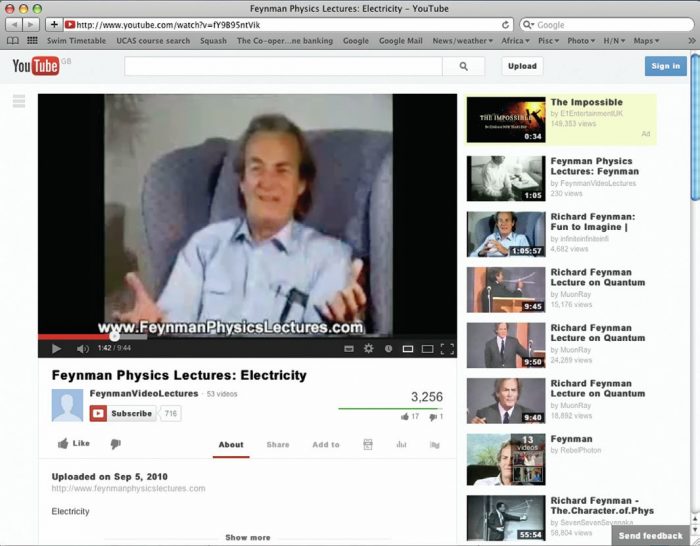
Task: Select the Share tab
Action: click(278, 445)
